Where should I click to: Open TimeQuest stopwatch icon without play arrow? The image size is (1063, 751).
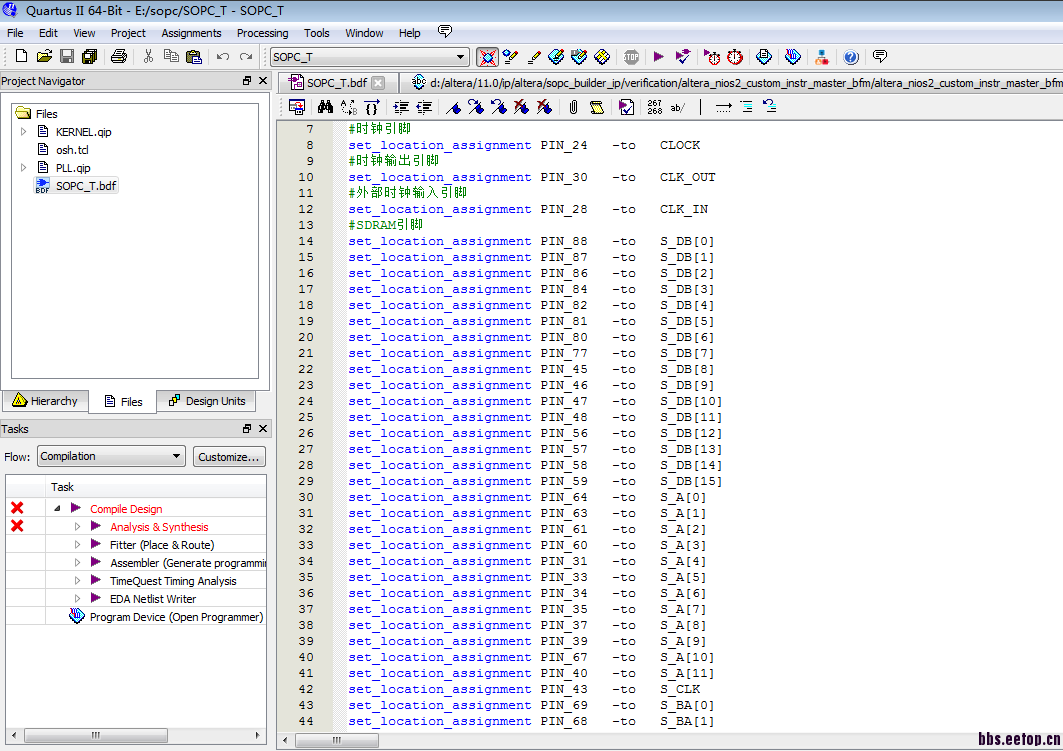point(735,57)
